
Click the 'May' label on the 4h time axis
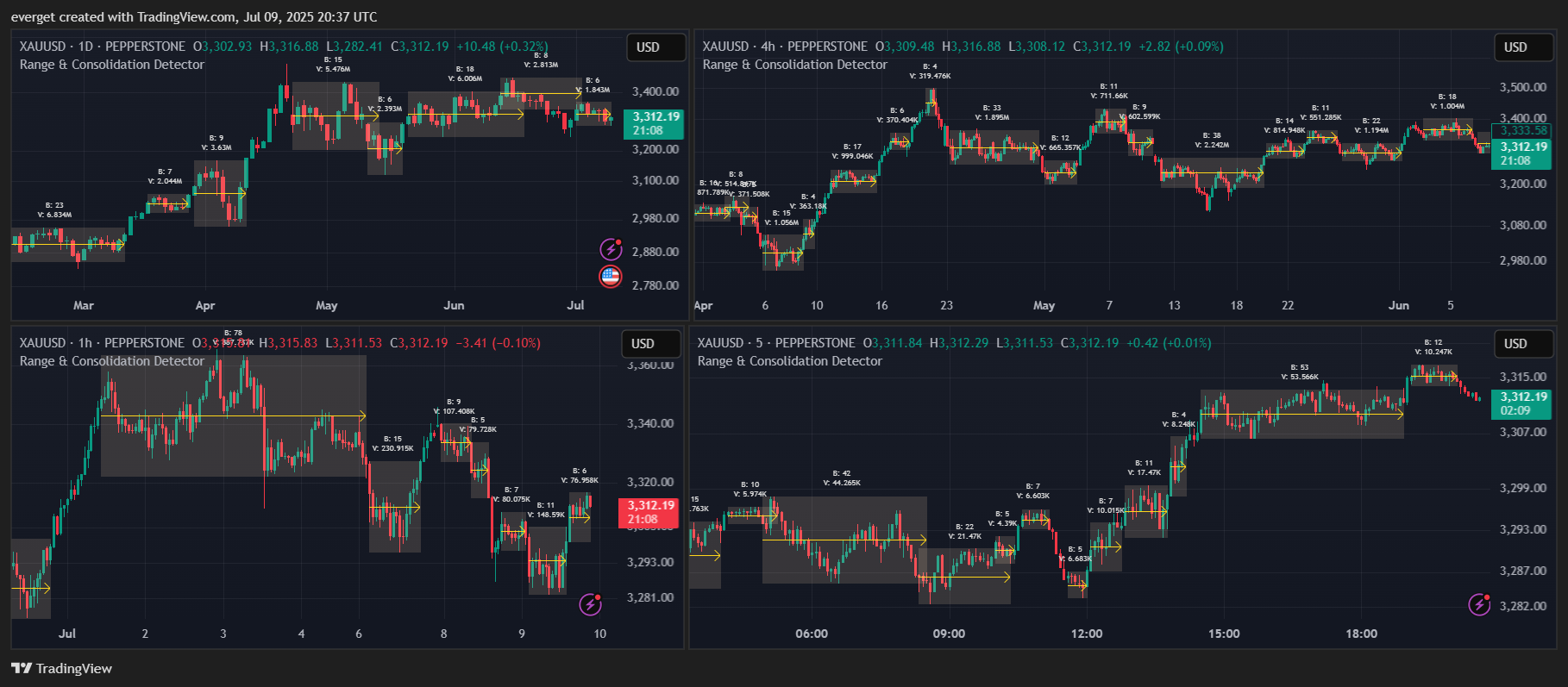point(1044,305)
